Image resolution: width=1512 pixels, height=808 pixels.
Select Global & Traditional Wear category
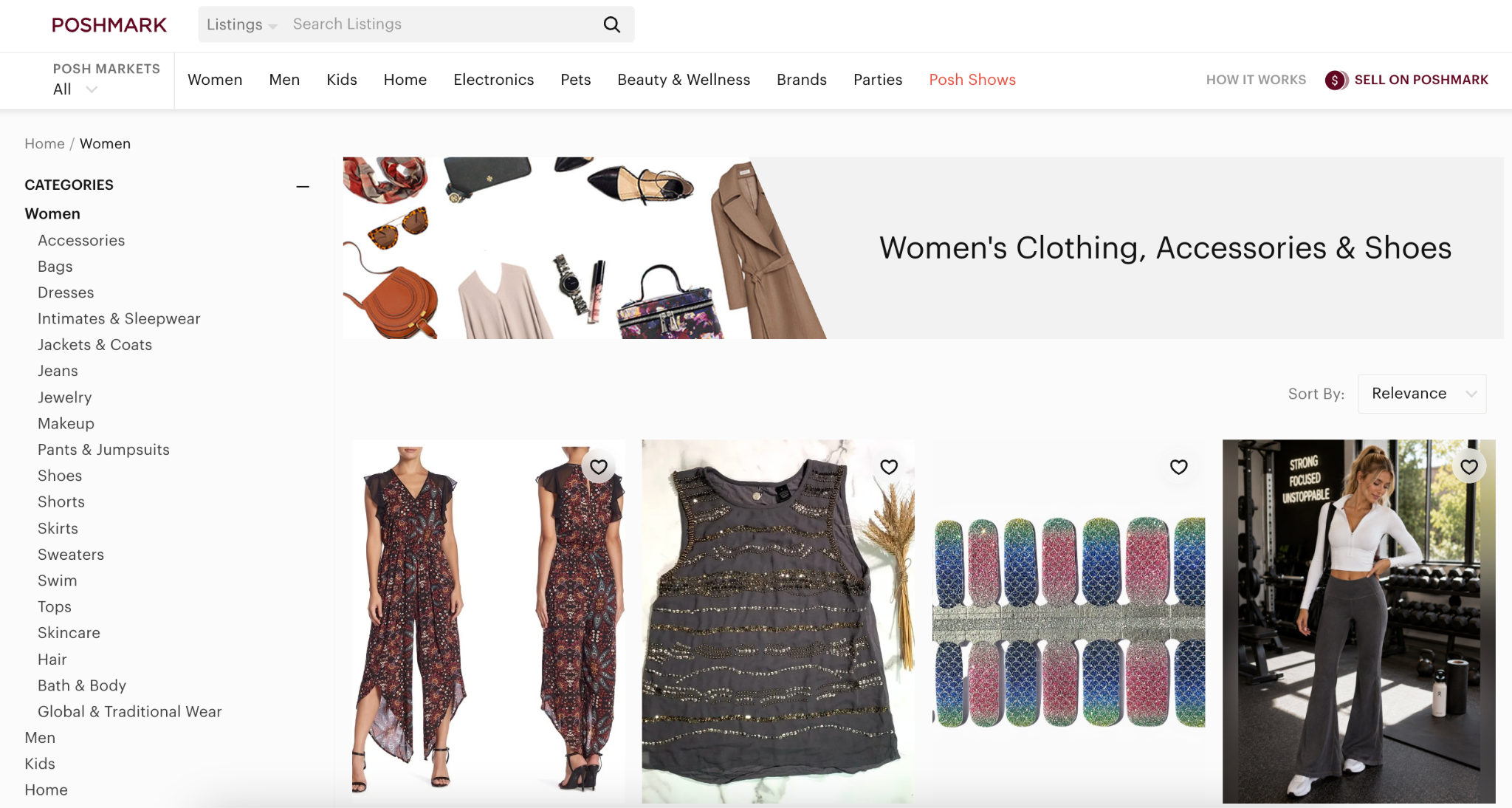(130, 712)
